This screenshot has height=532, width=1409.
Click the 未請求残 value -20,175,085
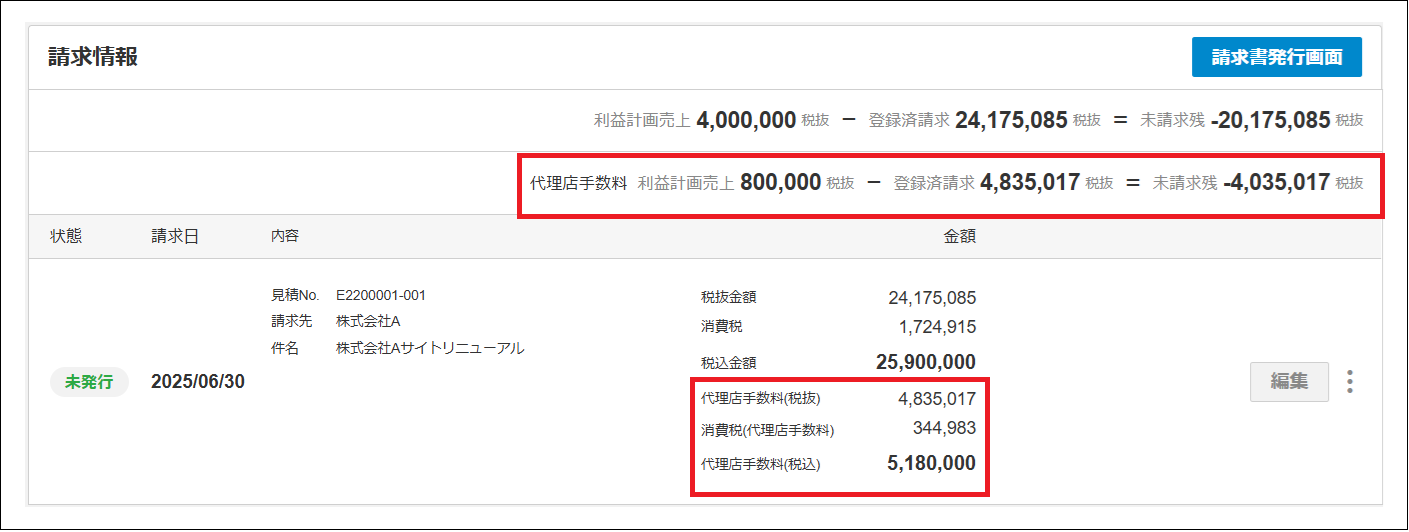click(1270, 121)
